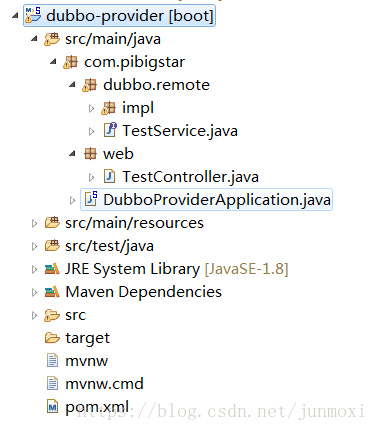The height and width of the screenshot is (431, 378).
Task: Click the TestController.java class file icon
Action: [109, 177]
